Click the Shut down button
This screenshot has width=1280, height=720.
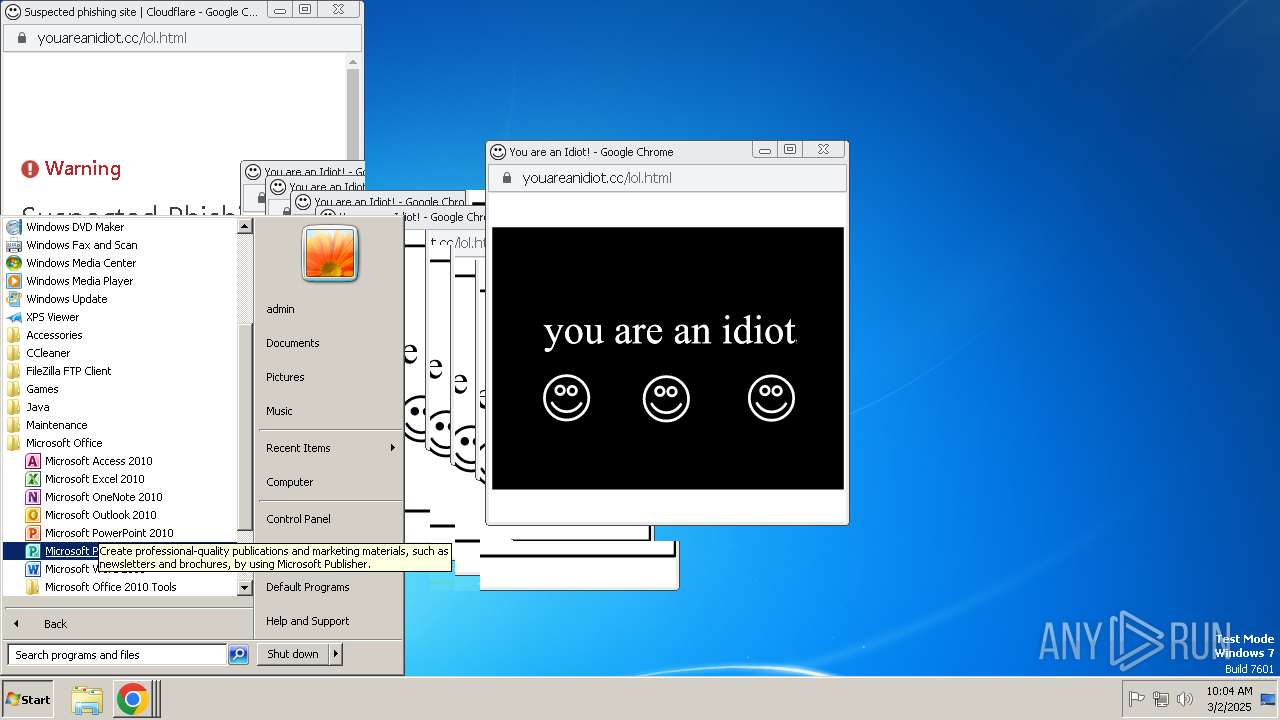click(293, 654)
